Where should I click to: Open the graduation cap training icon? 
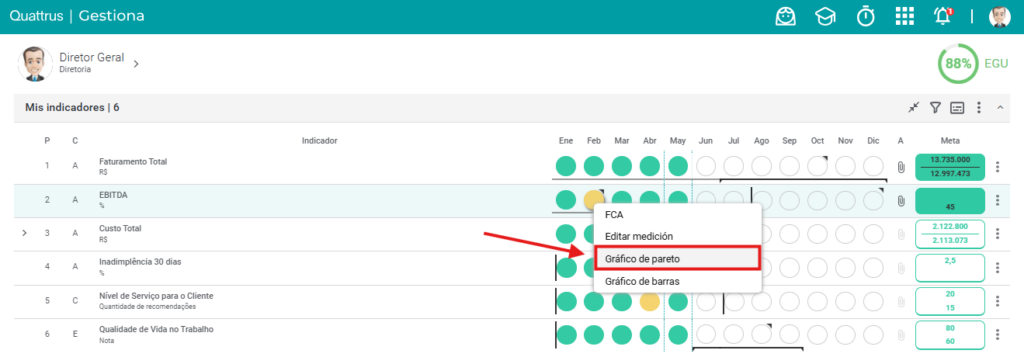pos(825,16)
